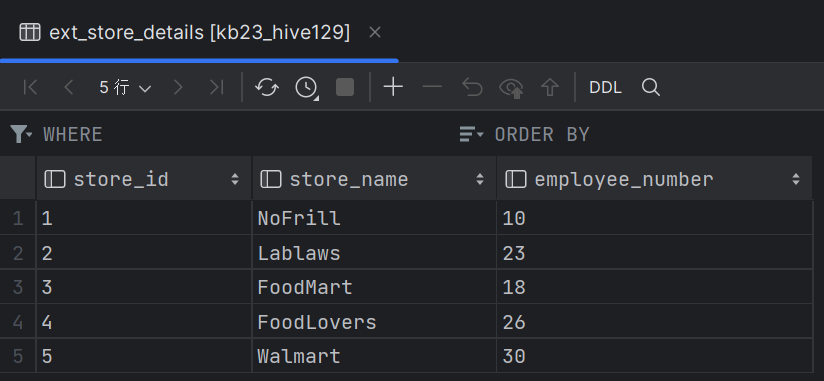Viewport: 824px width, 381px height.
Task: Select row number 2 gutter
Action: tap(18, 253)
